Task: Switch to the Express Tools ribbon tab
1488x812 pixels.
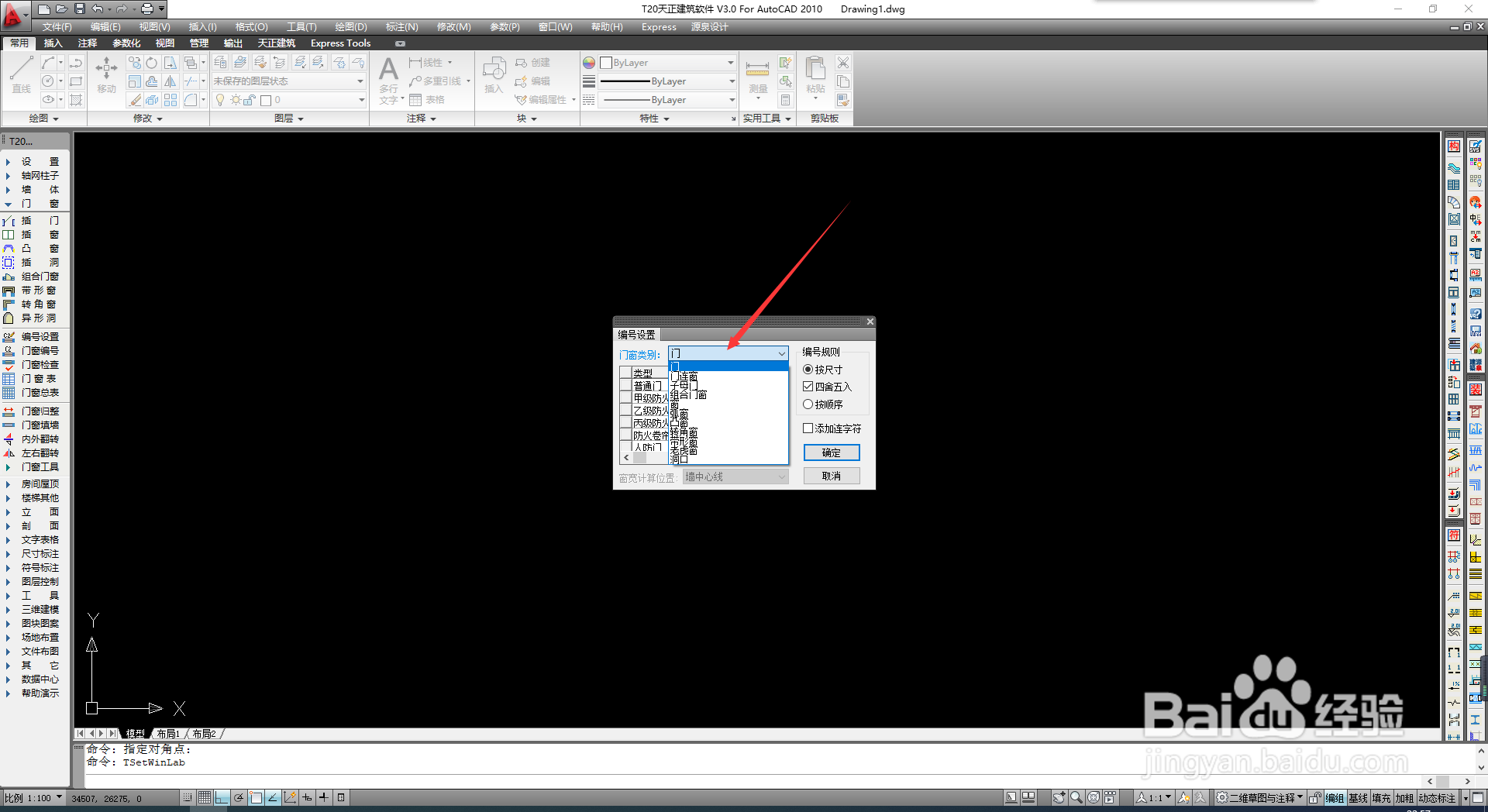Action: coord(340,43)
